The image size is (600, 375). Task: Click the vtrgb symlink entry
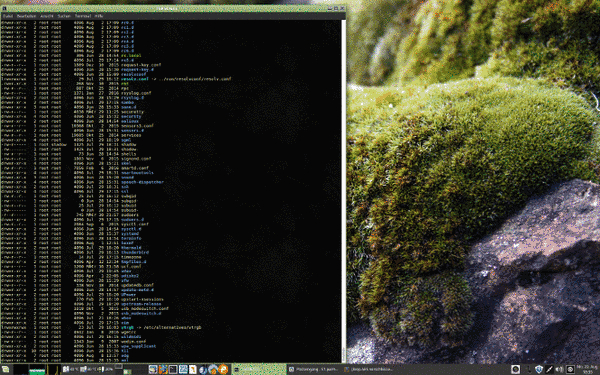click(127, 328)
